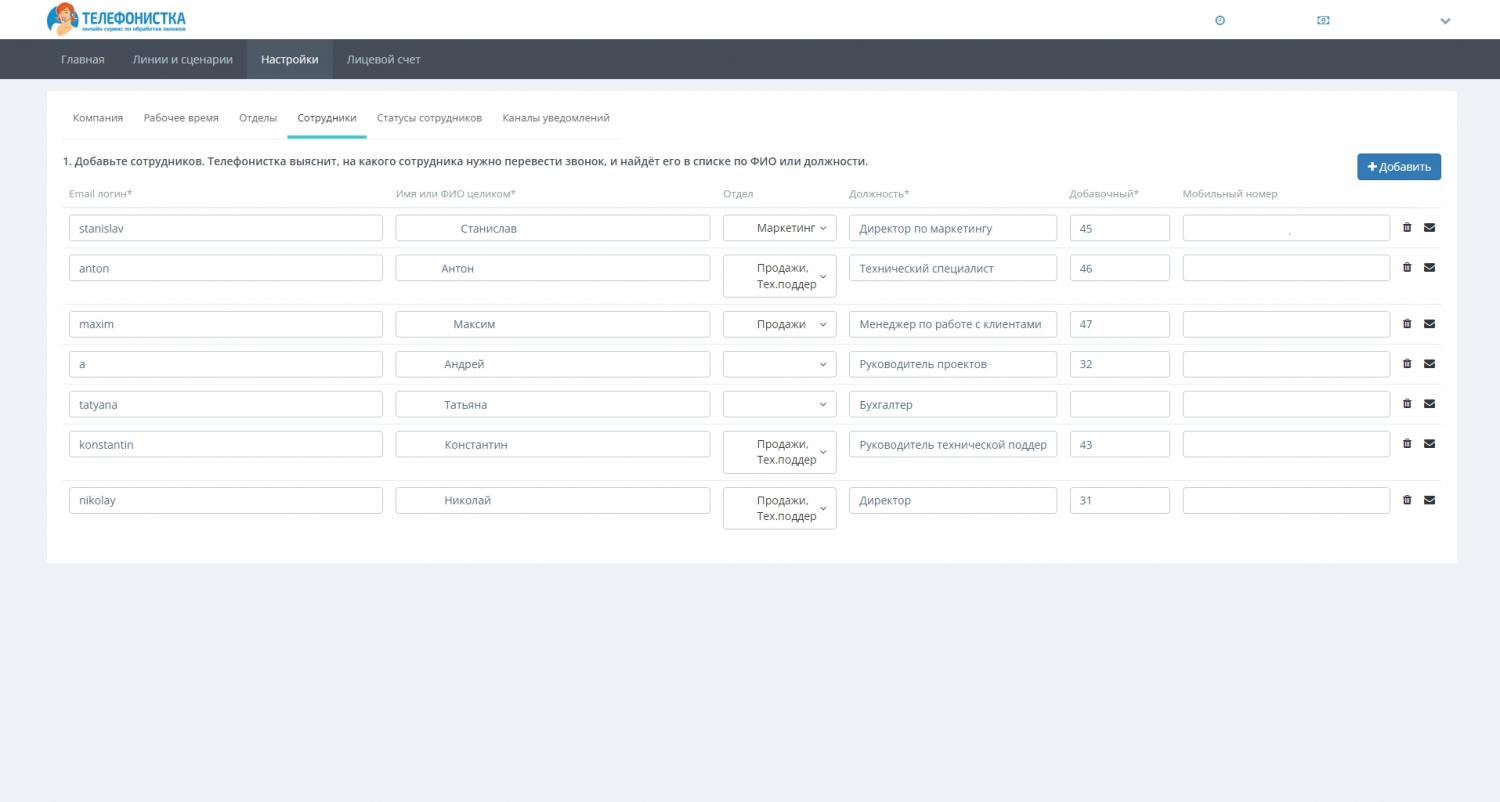Switch to Статусы сотрудников tab
This screenshot has height=802, width=1500.
coord(429,118)
